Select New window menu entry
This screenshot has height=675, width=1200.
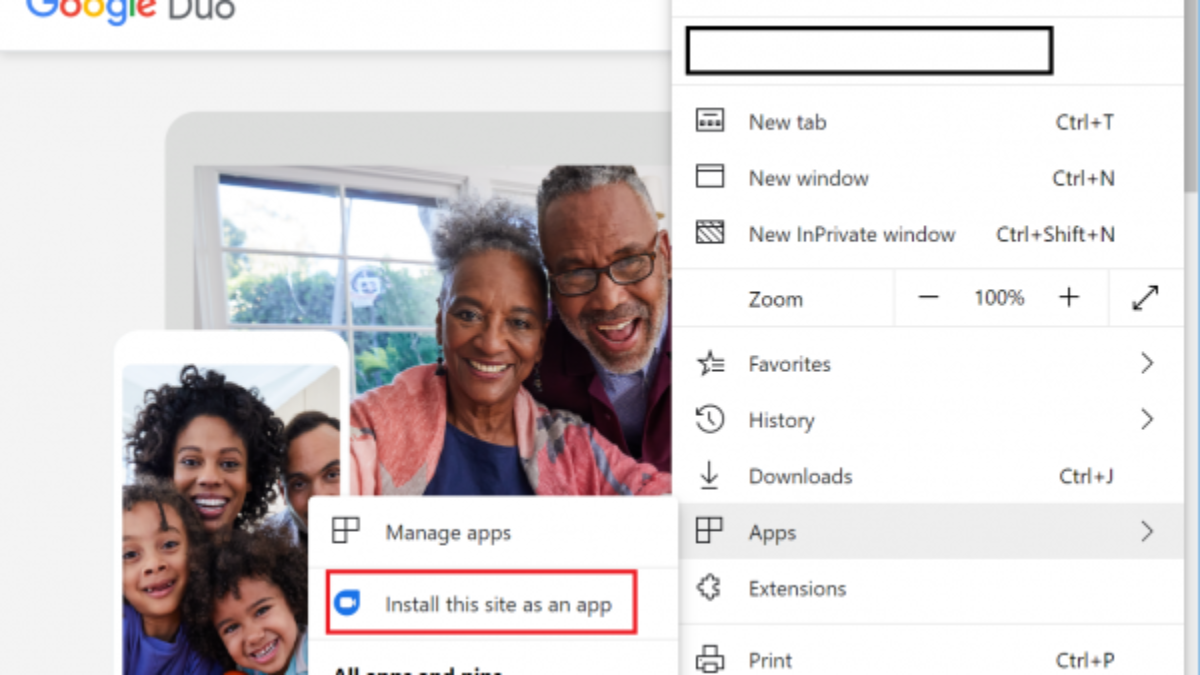point(929,178)
